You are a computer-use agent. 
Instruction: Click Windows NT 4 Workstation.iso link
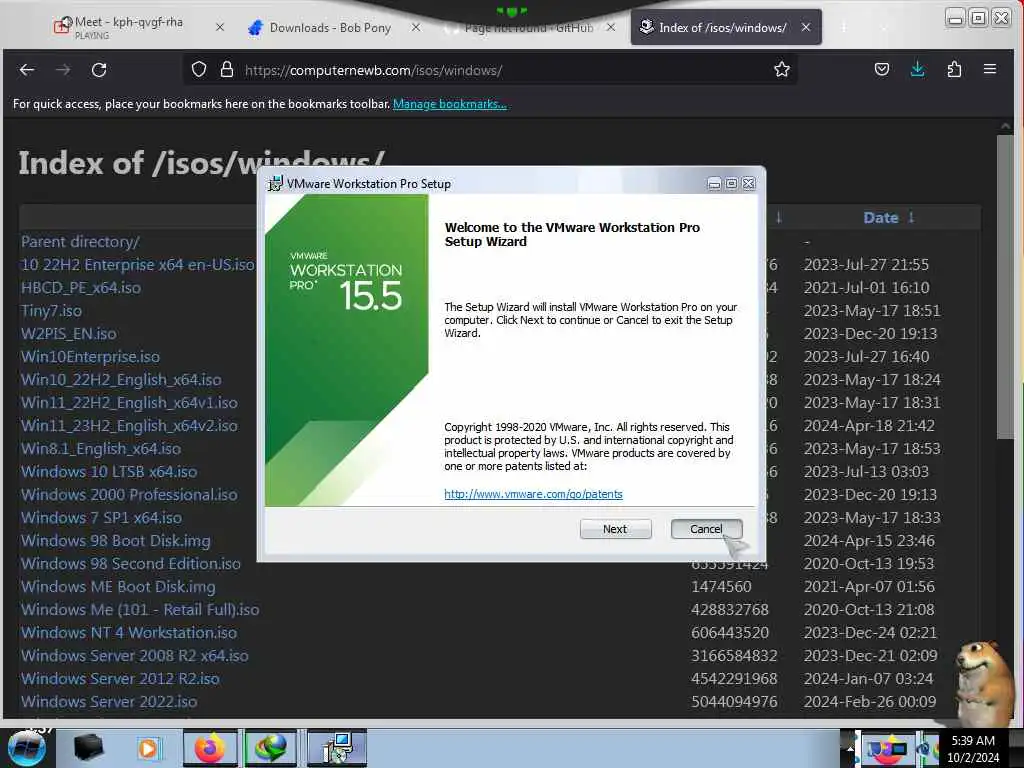pyautogui.click(x=129, y=633)
